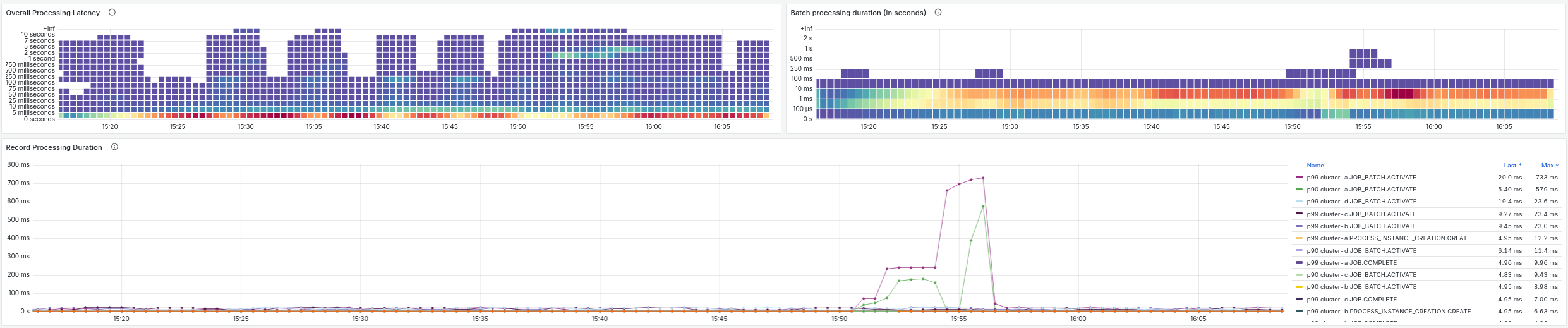1568x328 pixels.
Task: Sort legend by Last column
Action: point(1512,166)
